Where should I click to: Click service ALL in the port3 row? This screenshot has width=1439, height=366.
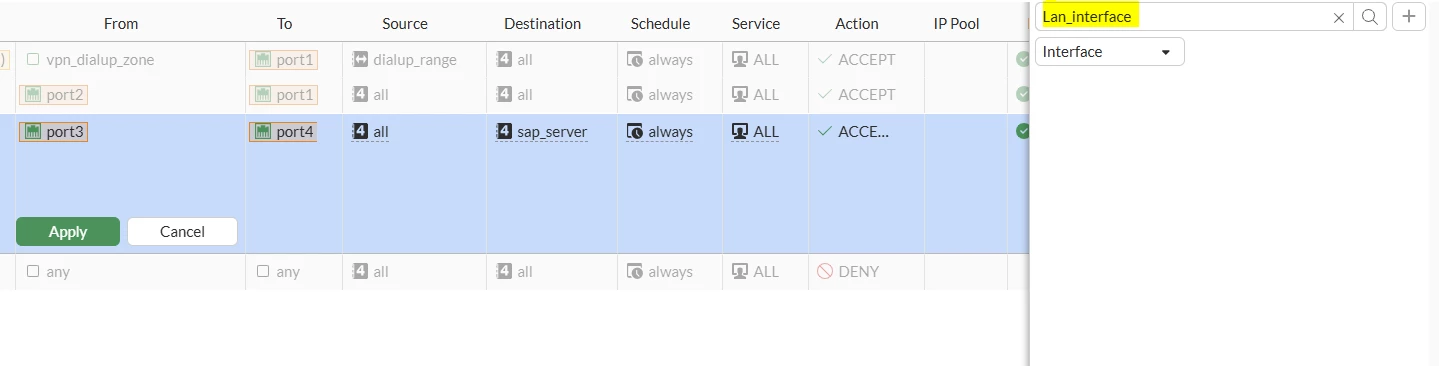[755, 131]
